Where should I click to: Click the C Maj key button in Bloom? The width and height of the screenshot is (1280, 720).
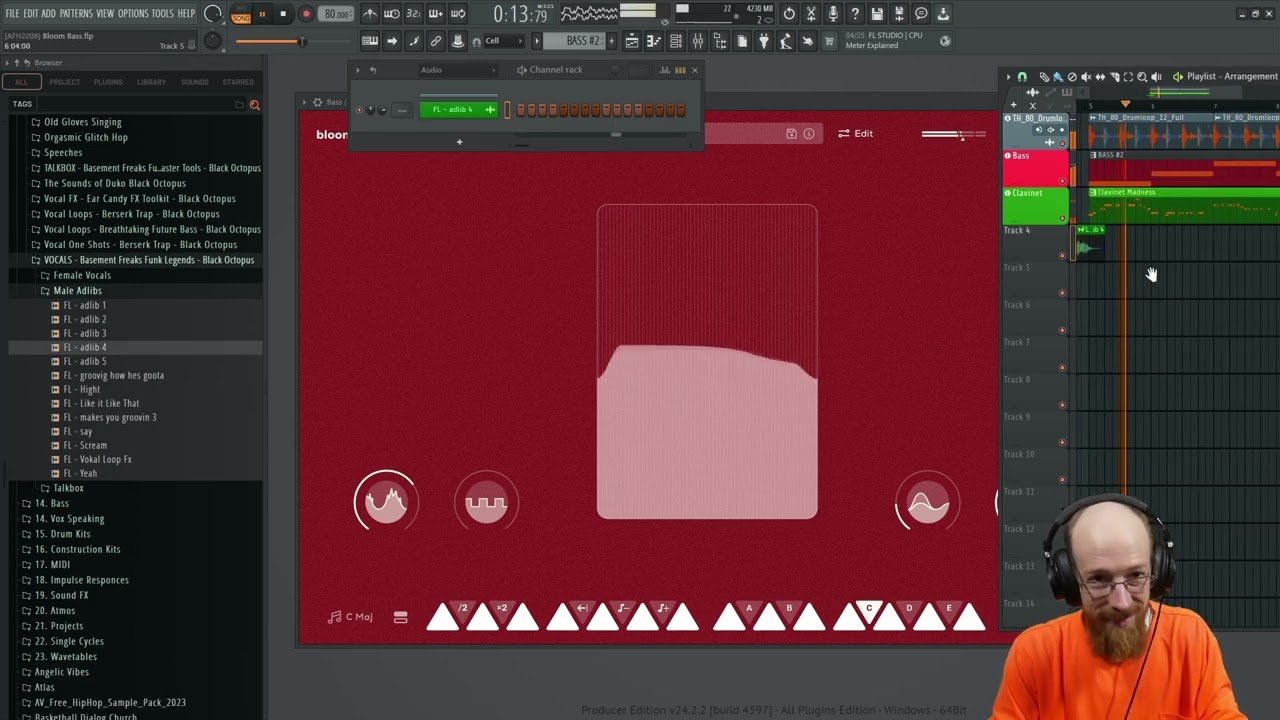[x=351, y=617]
